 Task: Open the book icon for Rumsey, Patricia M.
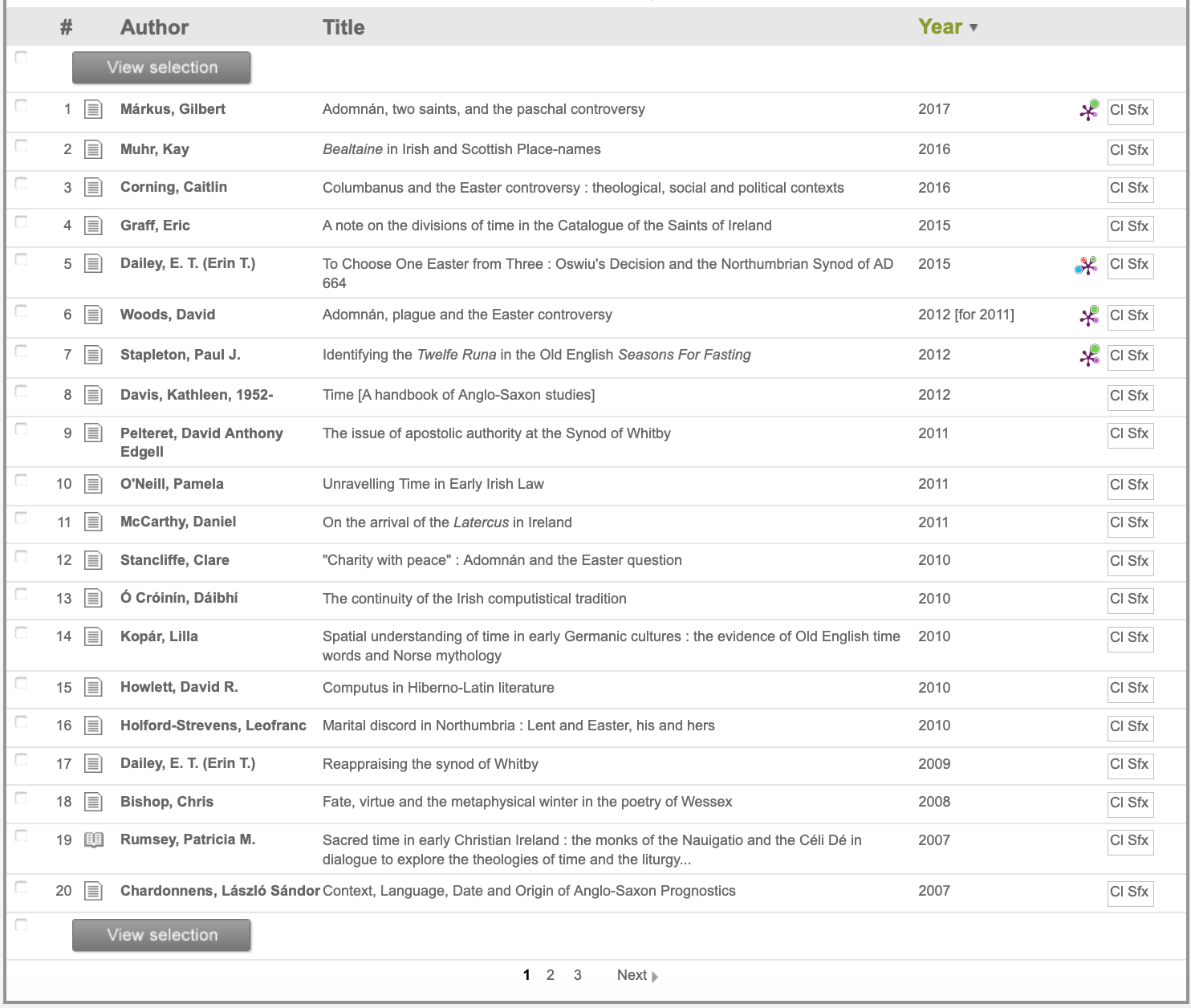click(x=94, y=840)
